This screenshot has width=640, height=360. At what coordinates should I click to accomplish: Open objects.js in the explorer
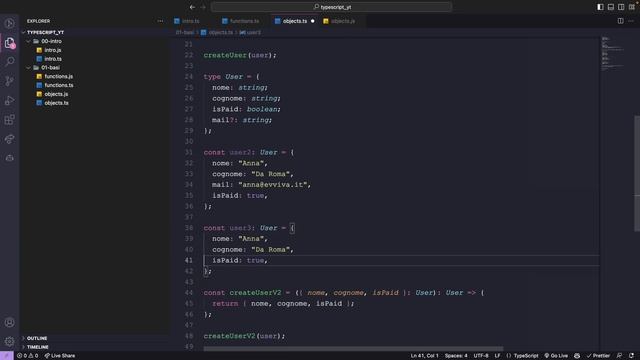click(x=56, y=94)
